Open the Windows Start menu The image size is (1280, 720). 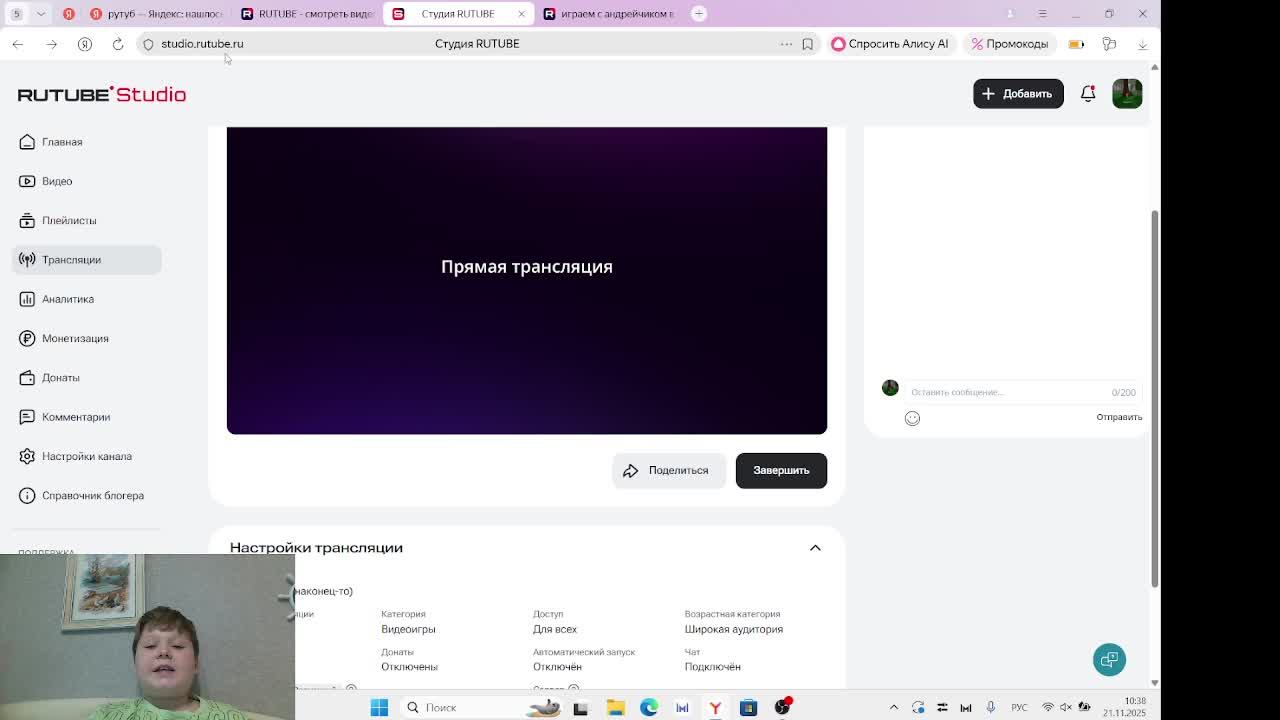(x=379, y=708)
